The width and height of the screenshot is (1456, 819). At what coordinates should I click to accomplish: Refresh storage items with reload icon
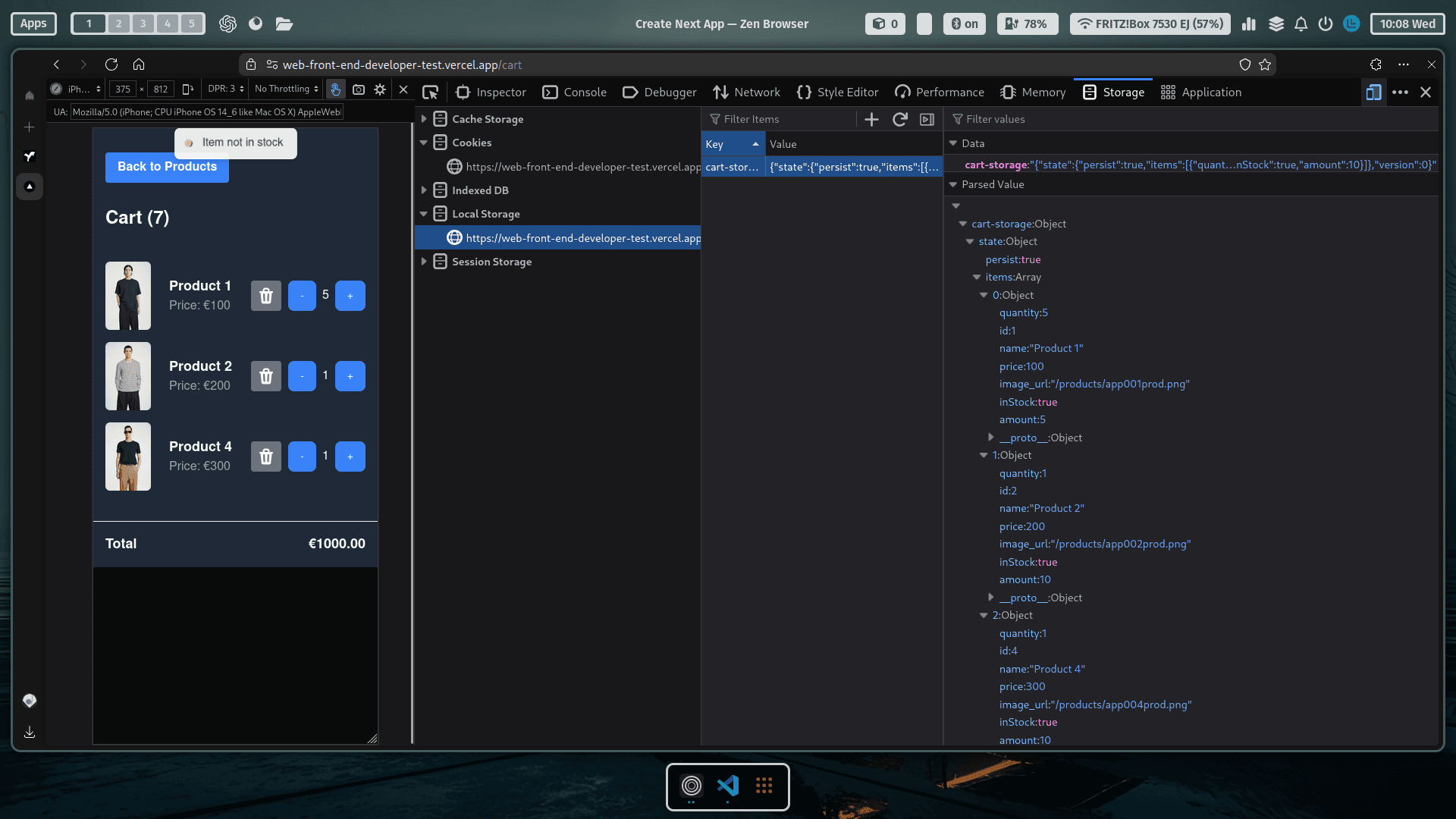[899, 119]
